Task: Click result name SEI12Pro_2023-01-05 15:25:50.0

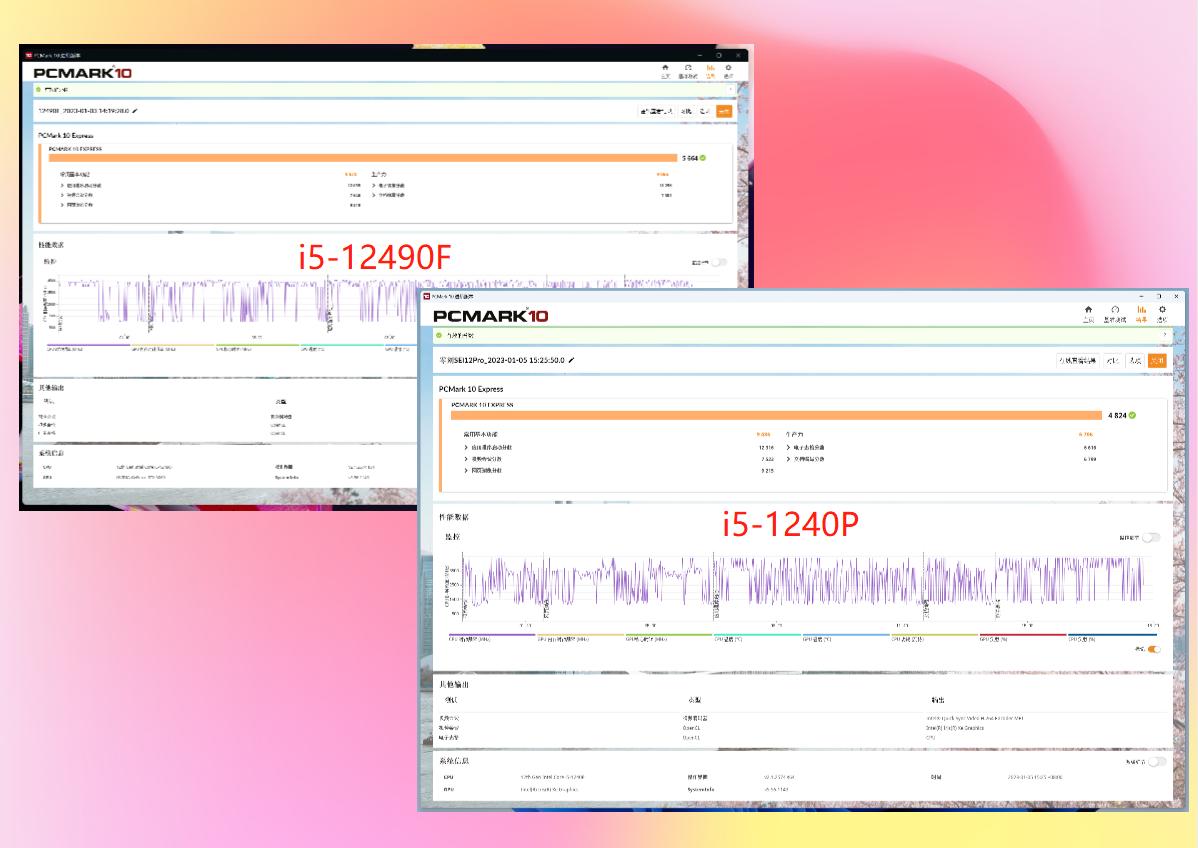Action: [502, 360]
